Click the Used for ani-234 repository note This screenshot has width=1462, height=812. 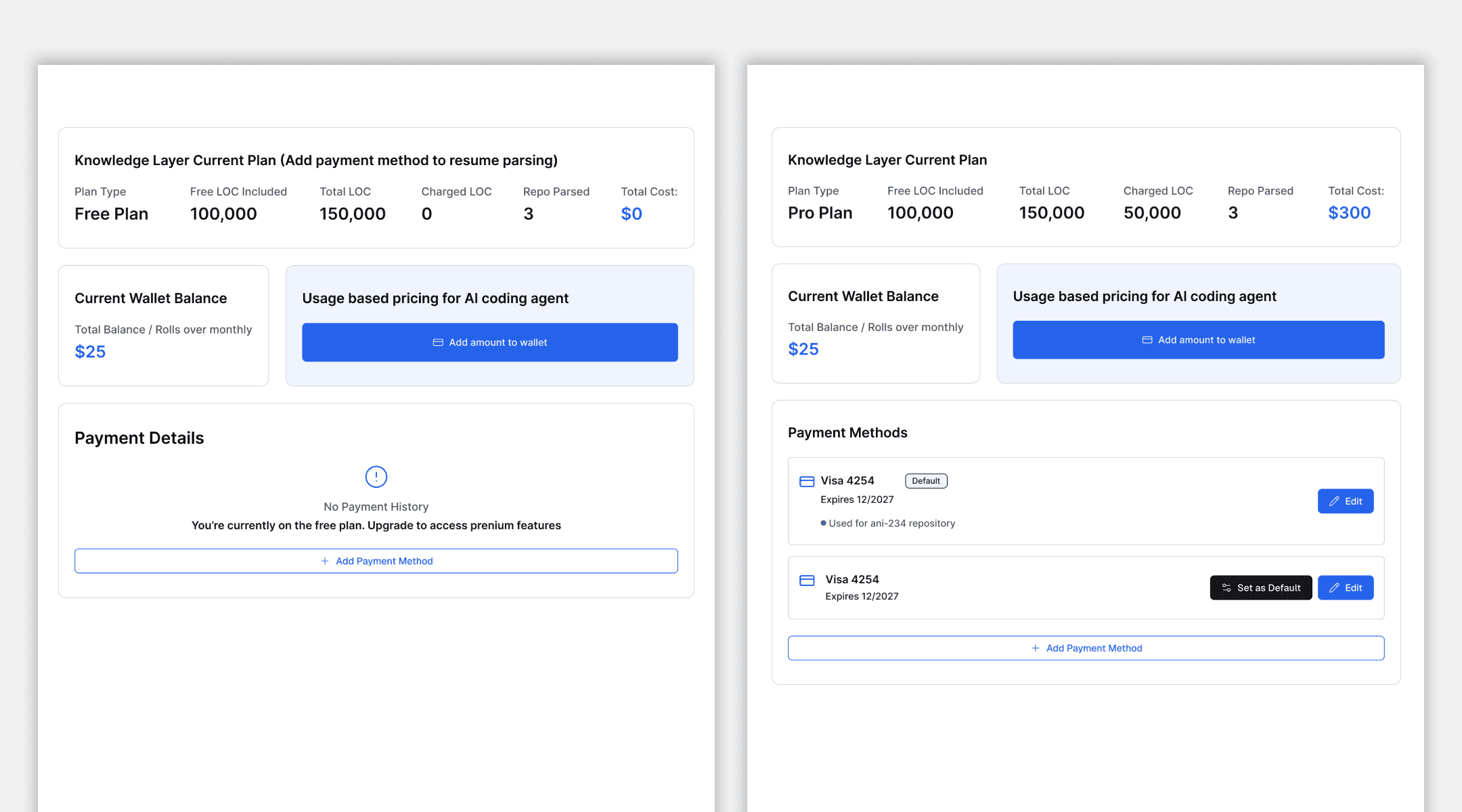(891, 523)
